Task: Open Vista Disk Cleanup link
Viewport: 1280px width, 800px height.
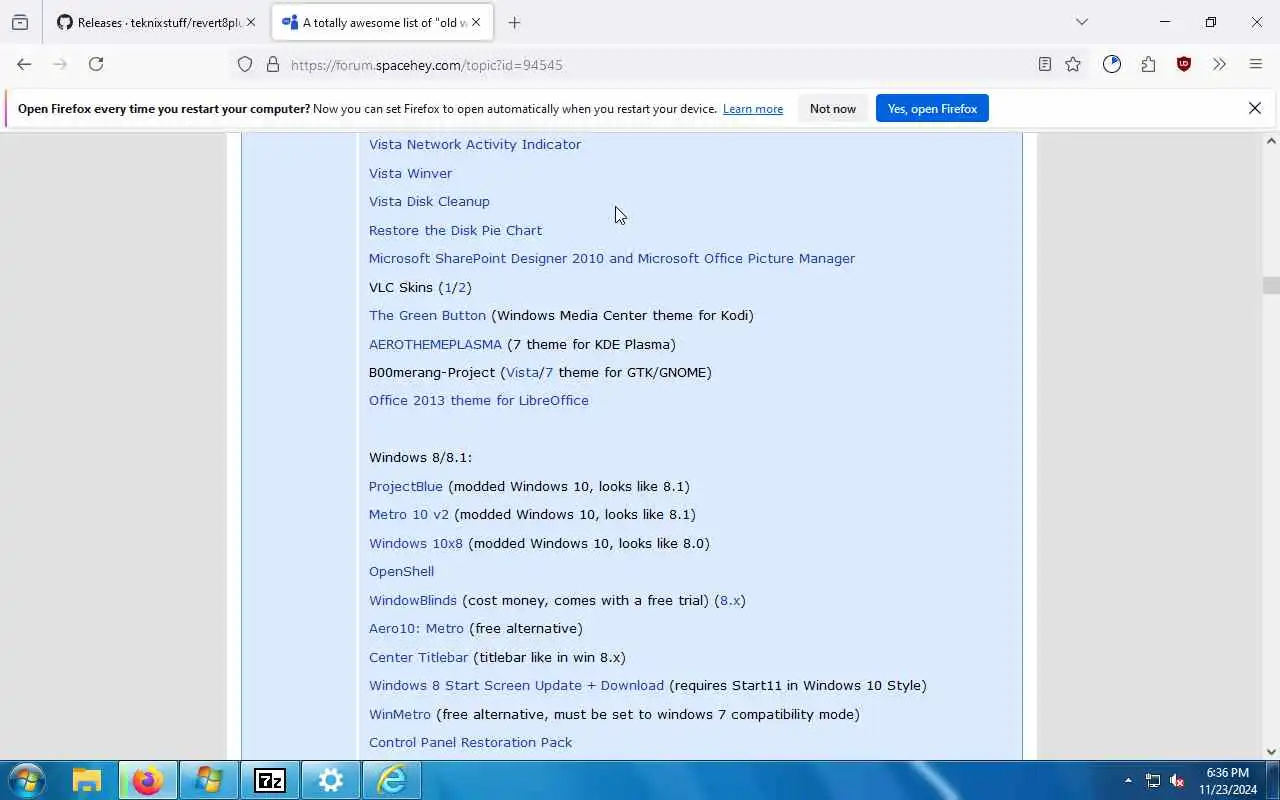Action: click(x=429, y=201)
